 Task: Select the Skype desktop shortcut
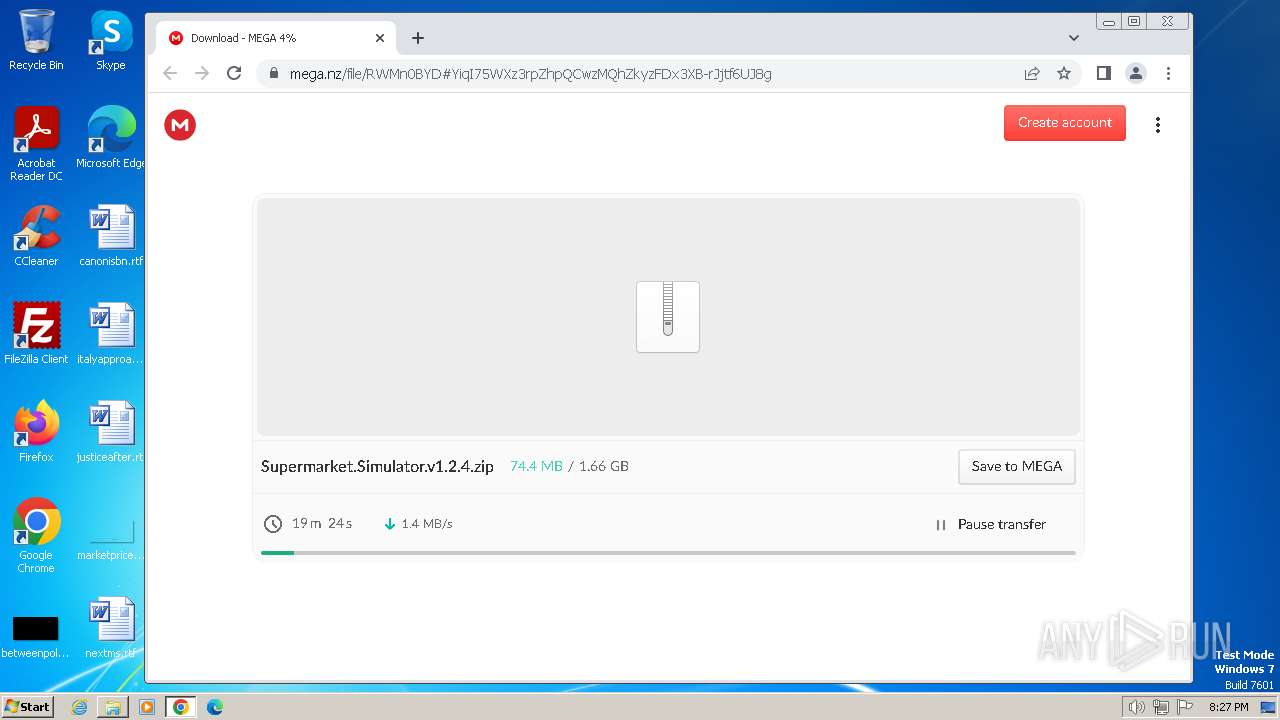[x=111, y=40]
